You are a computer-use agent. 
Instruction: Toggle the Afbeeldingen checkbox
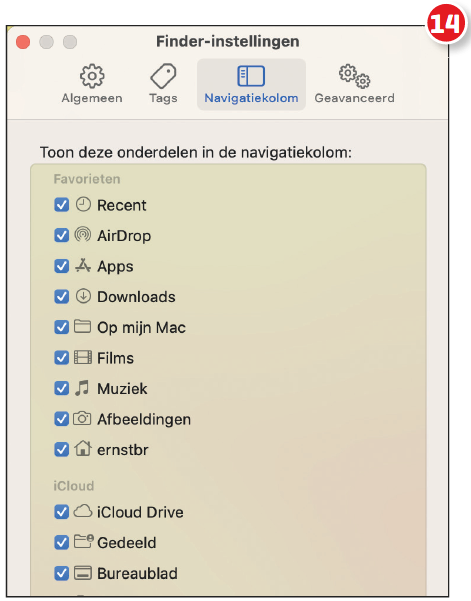pos(62,419)
